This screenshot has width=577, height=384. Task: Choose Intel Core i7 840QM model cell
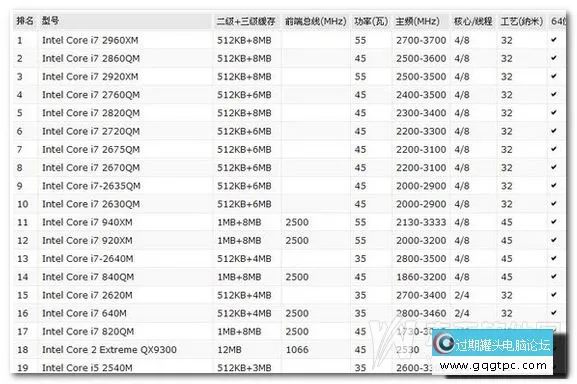click(x=88, y=277)
